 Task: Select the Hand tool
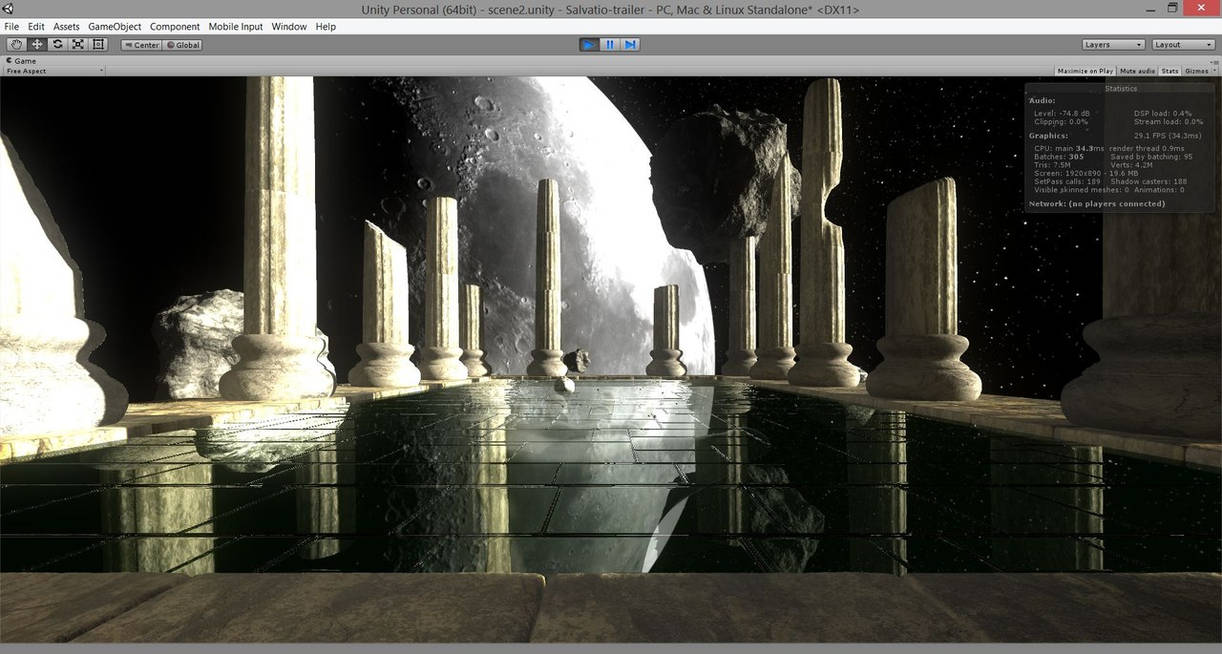(x=16, y=44)
